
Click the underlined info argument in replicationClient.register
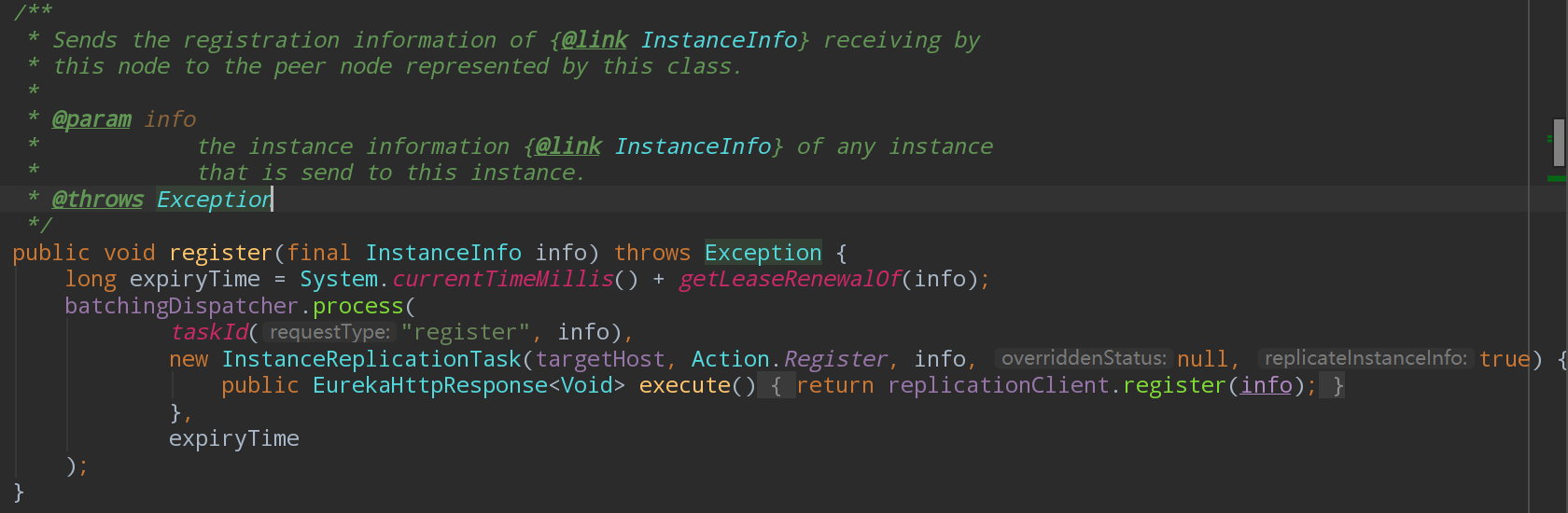pos(1266,386)
